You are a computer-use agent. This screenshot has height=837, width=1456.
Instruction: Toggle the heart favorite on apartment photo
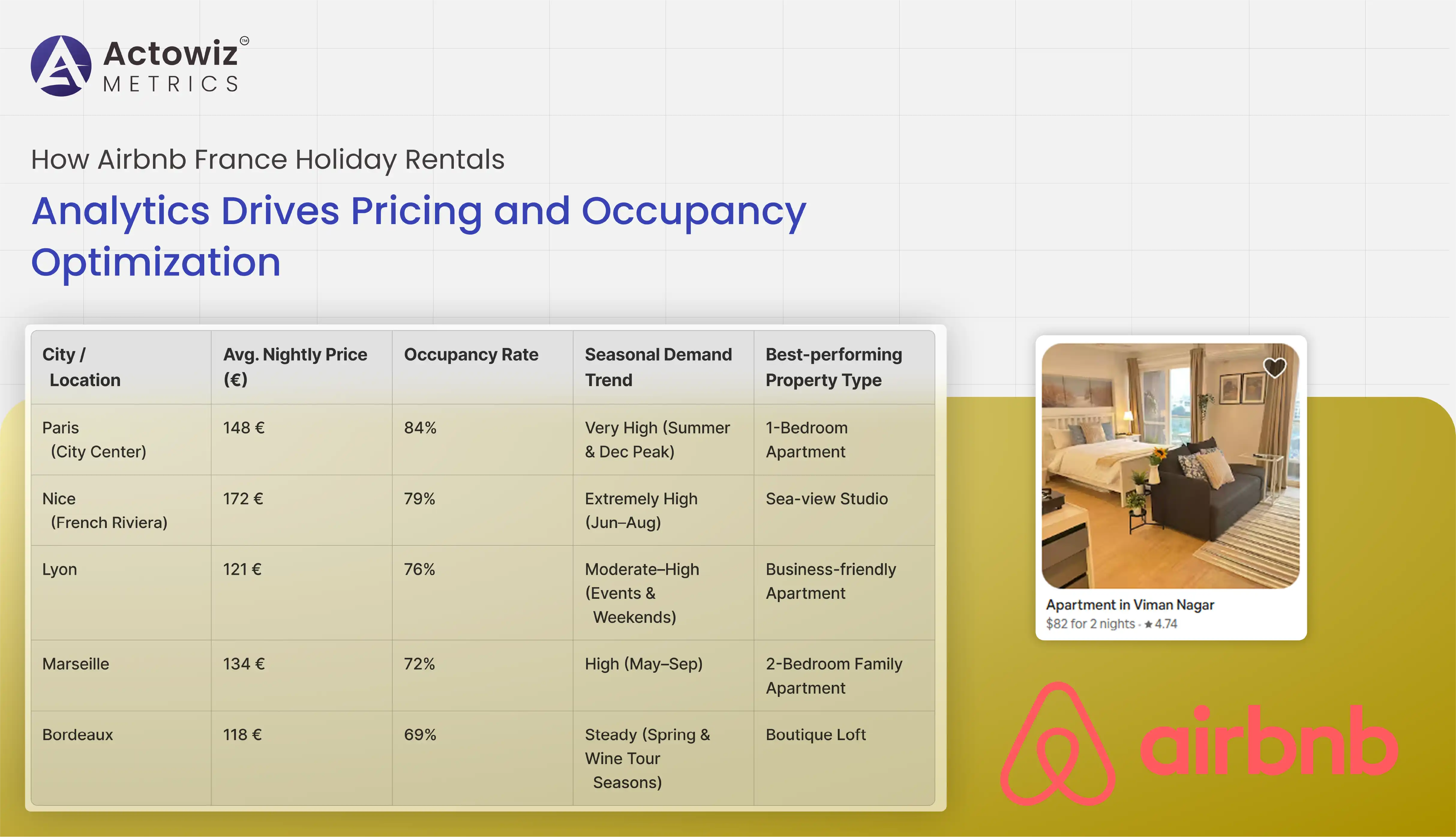pyautogui.click(x=1274, y=368)
